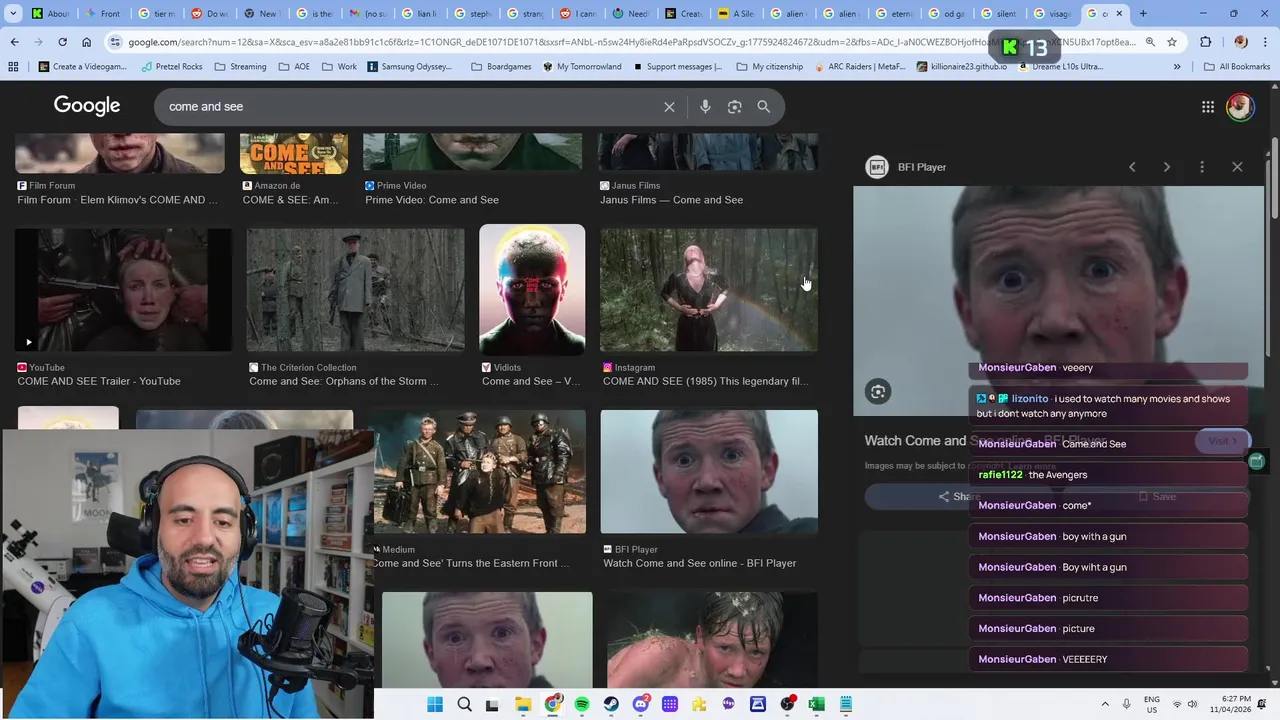Search inside image with the Lens button
Viewport: 1280px width, 720px height.
(x=878, y=392)
